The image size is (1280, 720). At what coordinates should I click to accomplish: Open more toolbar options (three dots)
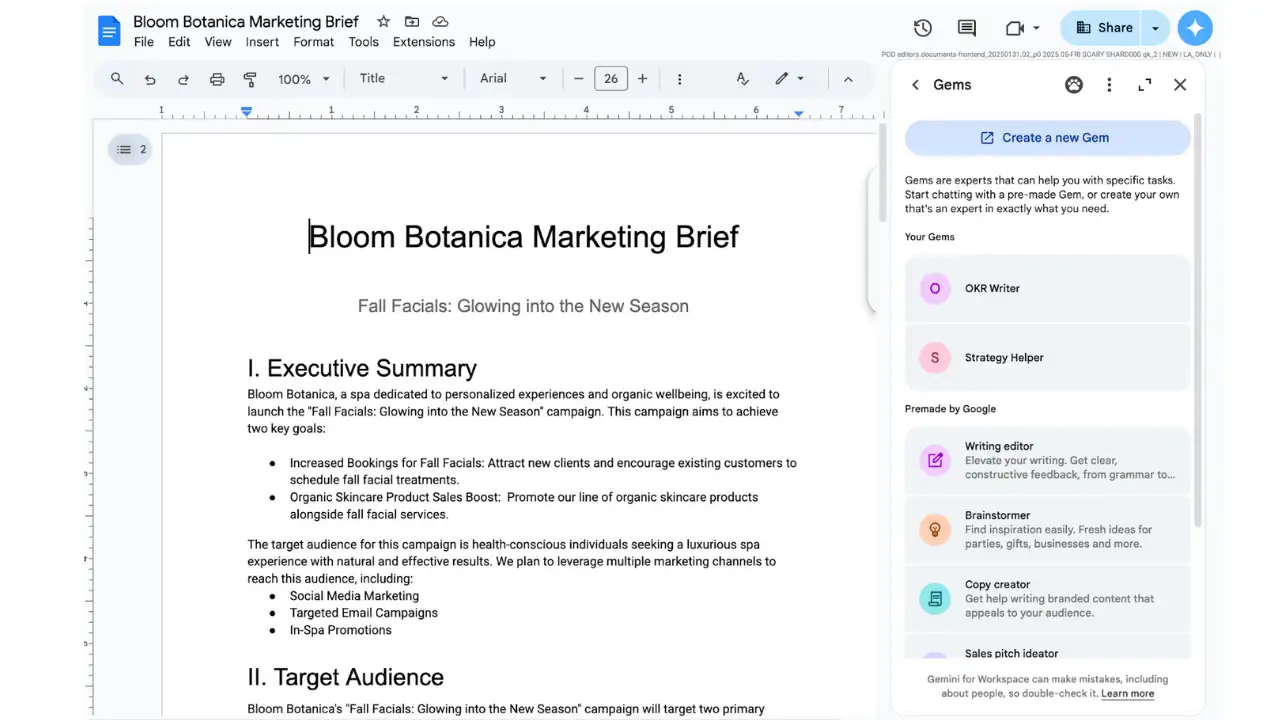[x=680, y=79]
